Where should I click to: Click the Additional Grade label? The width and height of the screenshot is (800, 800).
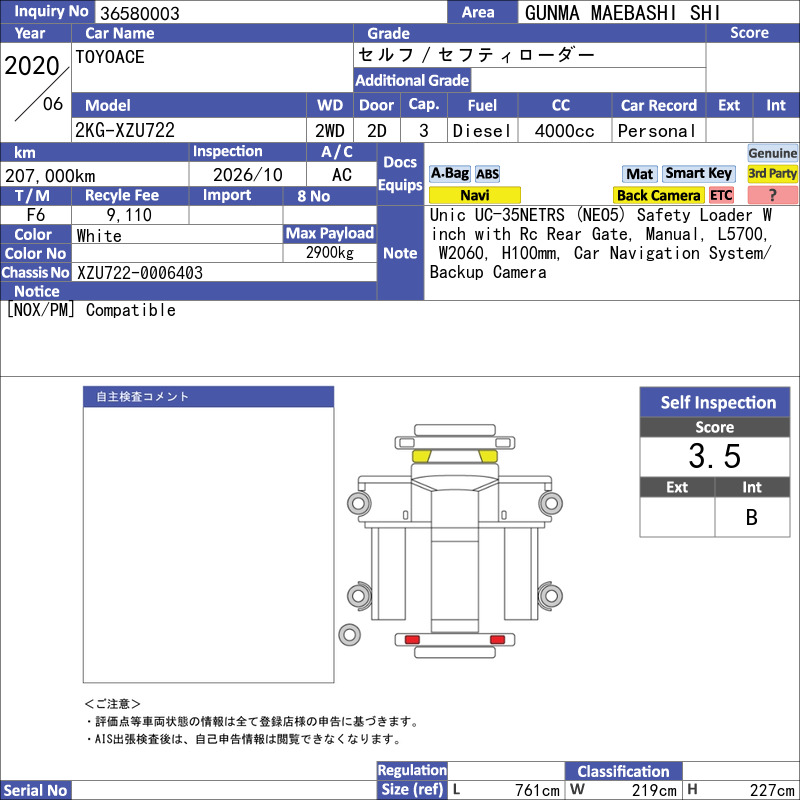412,80
